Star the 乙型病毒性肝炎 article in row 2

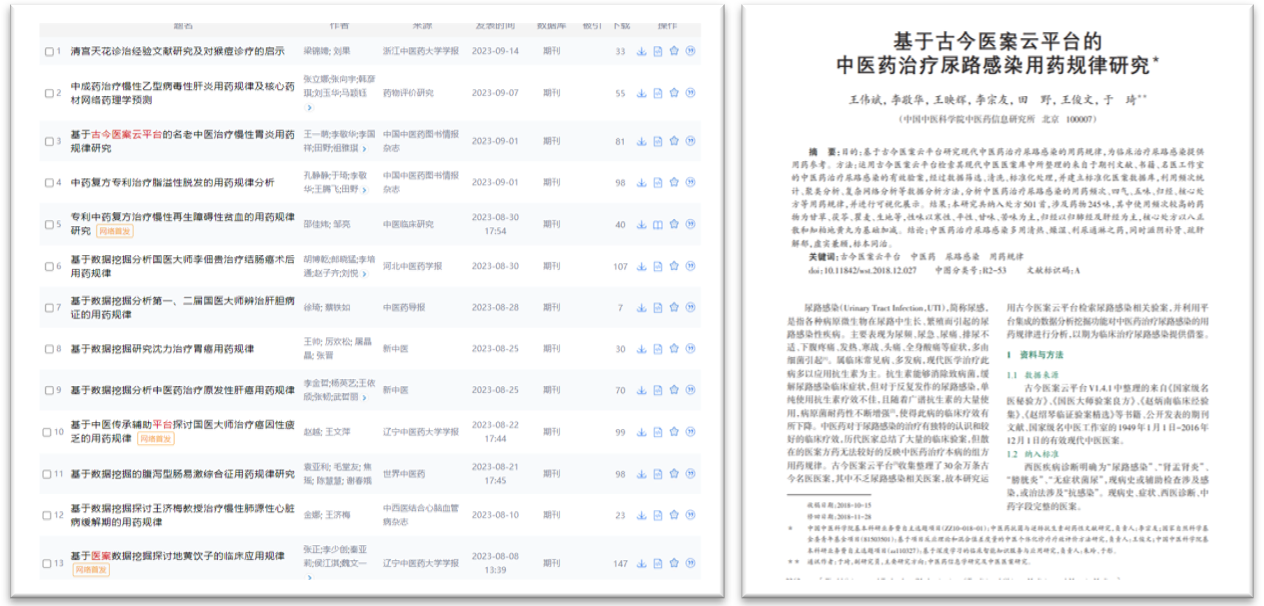click(674, 93)
